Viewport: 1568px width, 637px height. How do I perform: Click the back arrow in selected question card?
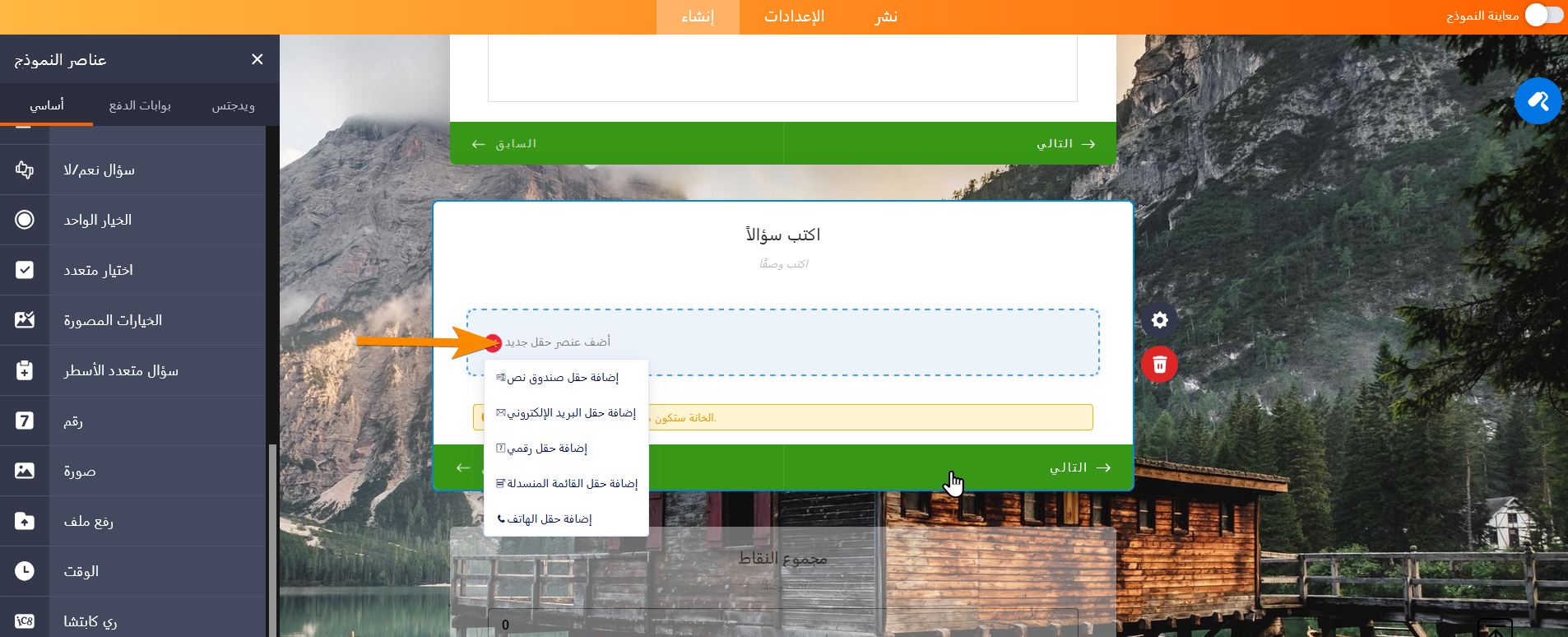click(x=463, y=467)
